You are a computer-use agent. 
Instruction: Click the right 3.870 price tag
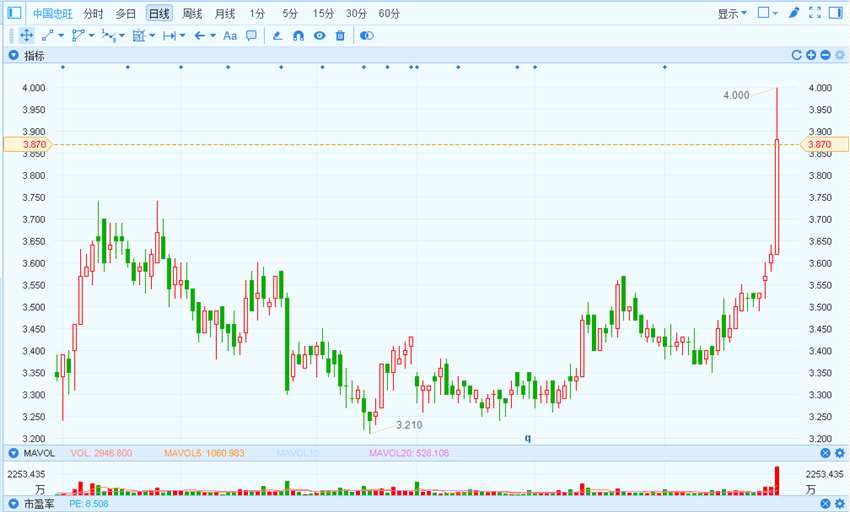tap(824, 144)
